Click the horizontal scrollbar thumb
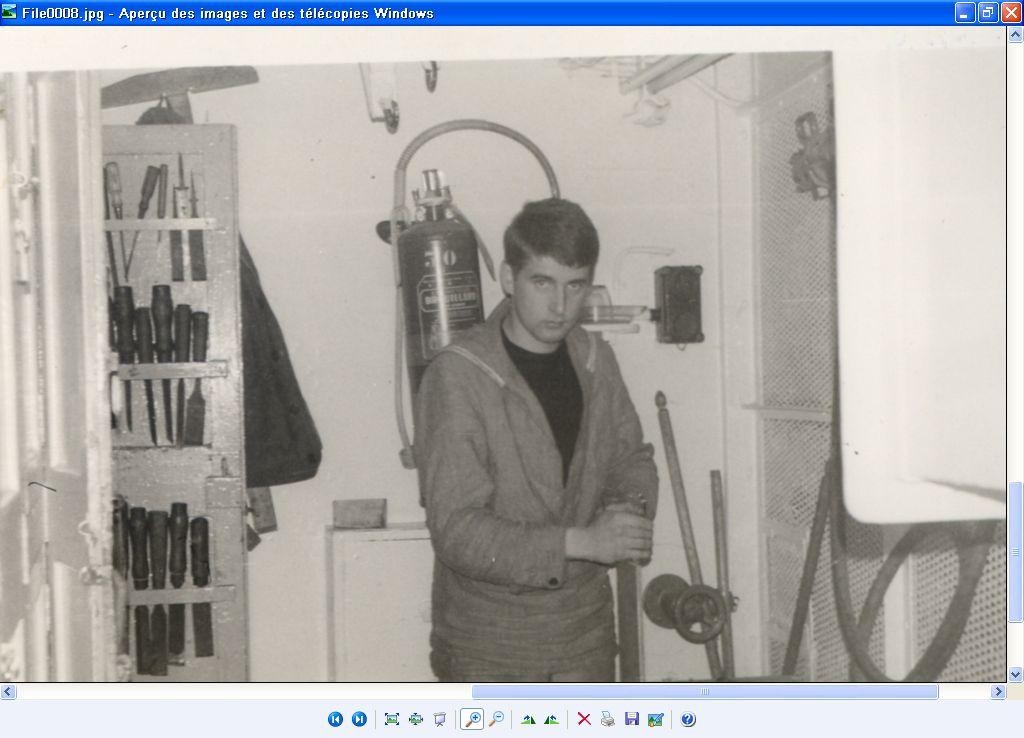The image size is (1024, 738). pos(704,692)
